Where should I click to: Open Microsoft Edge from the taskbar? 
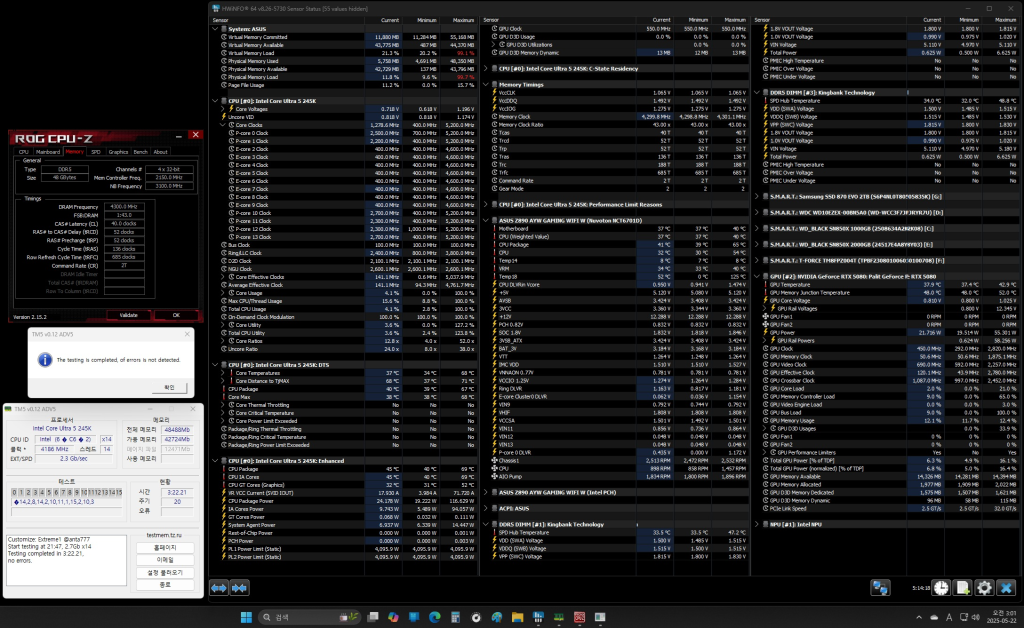435,617
